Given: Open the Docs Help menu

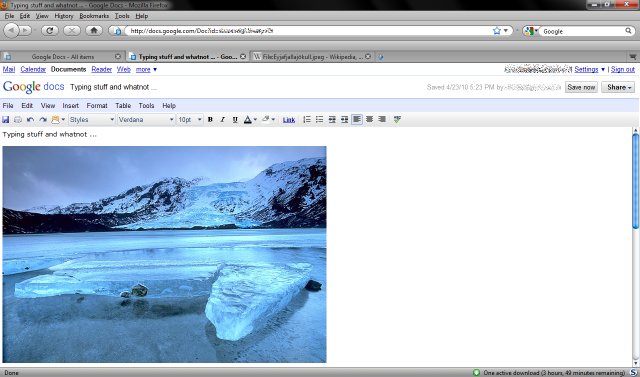Looking at the screenshot, I should [169, 106].
